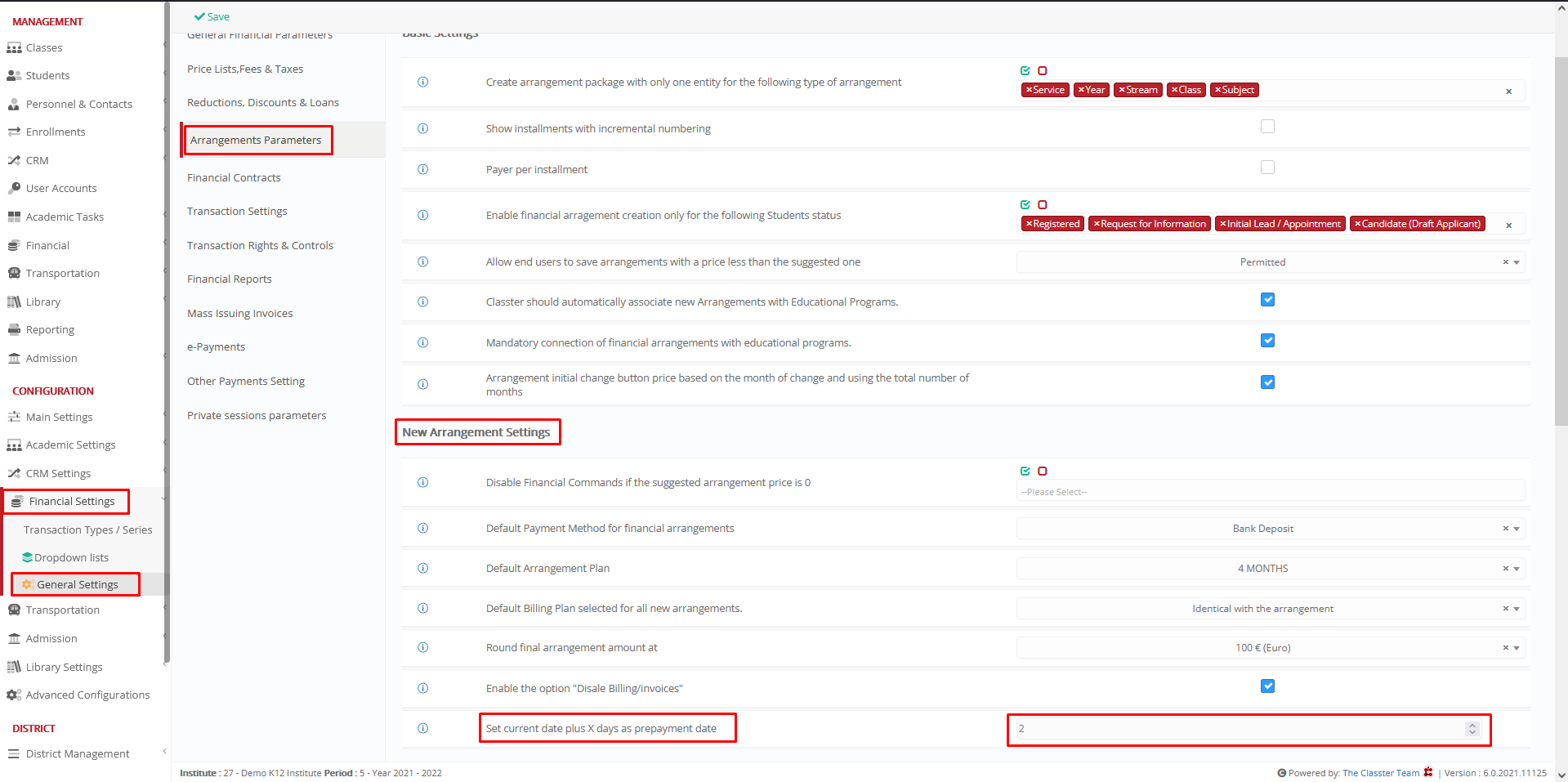Open e-Payments settings
This screenshot has width=1568, height=782.
tap(216, 347)
